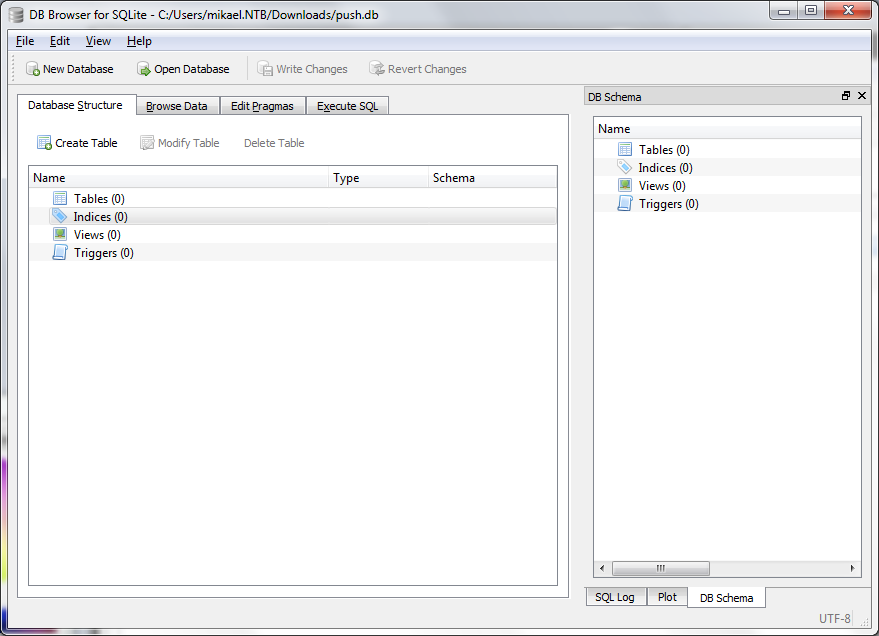Image resolution: width=879 pixels, height=636 pixels.
Task: Float the DB Schema dock panel
Action: (846, 96)
